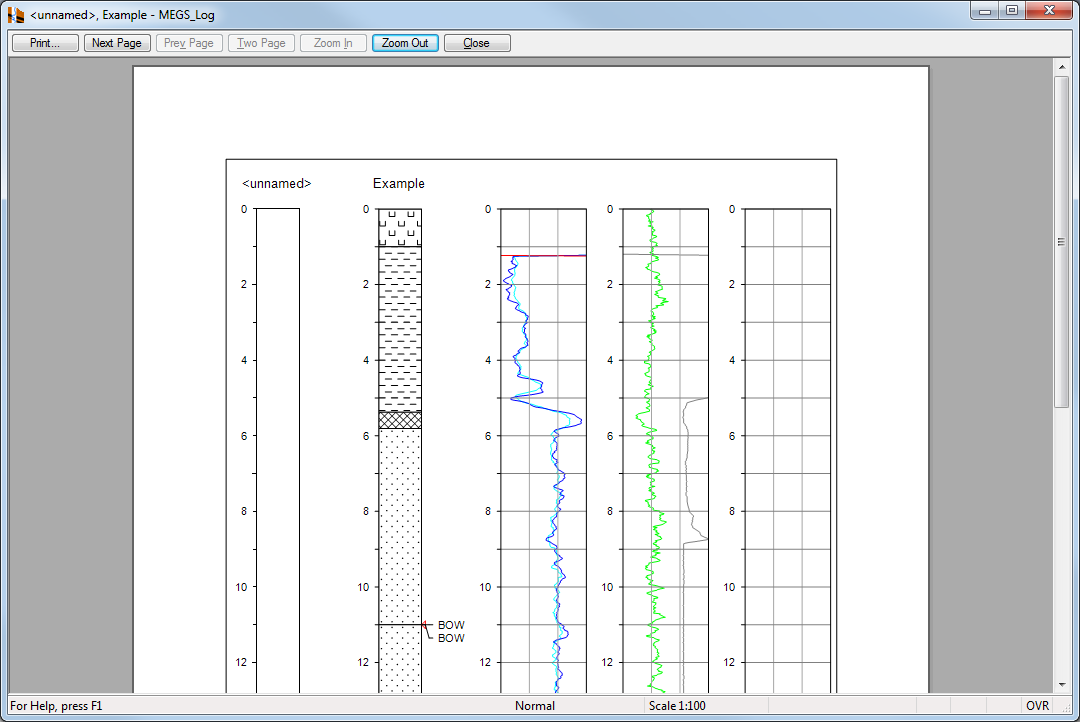Viewport: 1080px width, 722px height.
Task: Click the Example column header text
Action: (398, 184)
